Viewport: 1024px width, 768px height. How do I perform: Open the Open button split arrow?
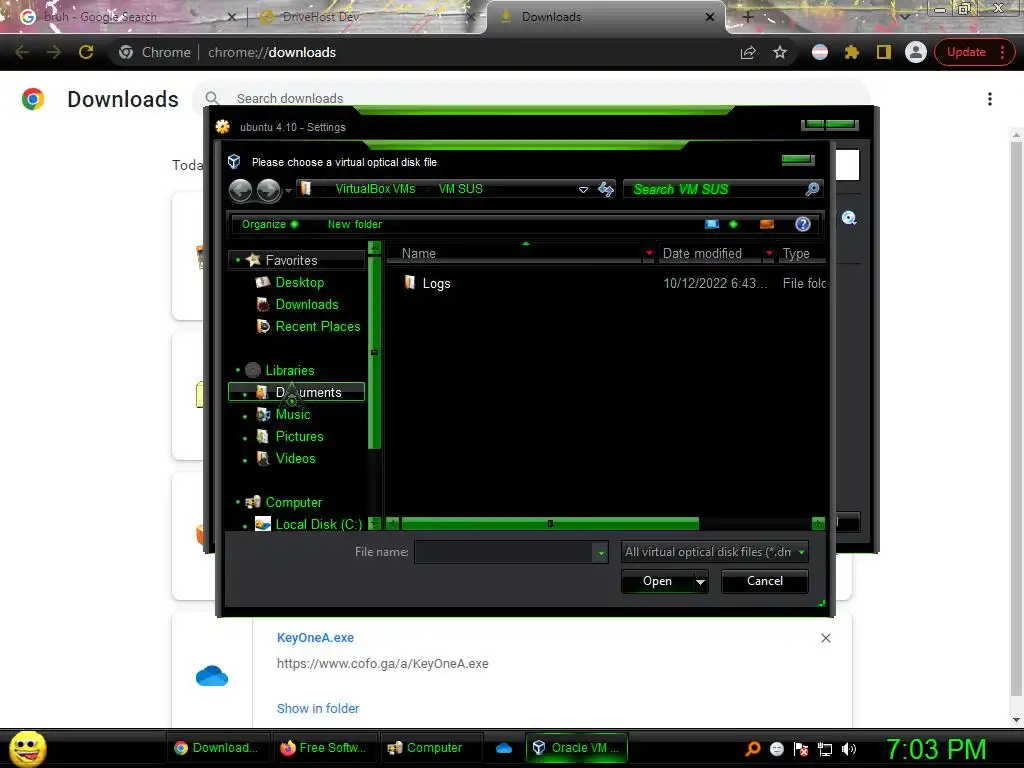tap(700, 581)
